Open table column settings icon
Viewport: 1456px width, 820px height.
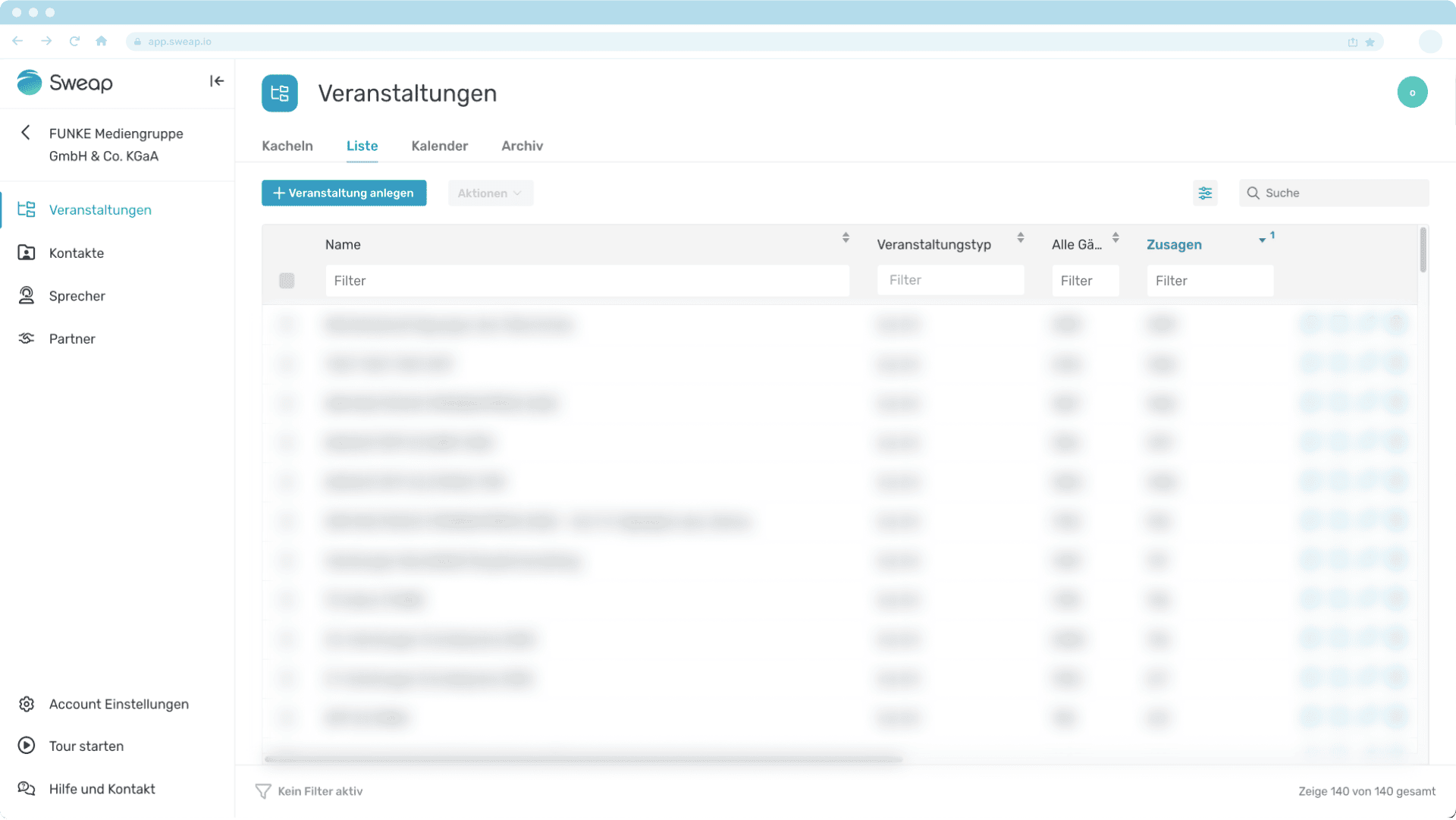1205,193
